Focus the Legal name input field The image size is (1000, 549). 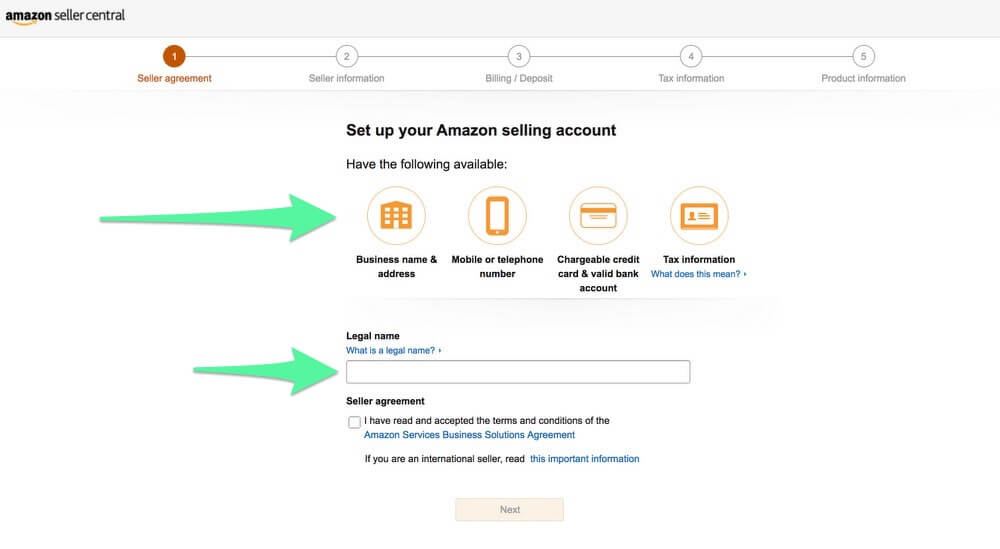pyautogui.click(x=518, y=372)
